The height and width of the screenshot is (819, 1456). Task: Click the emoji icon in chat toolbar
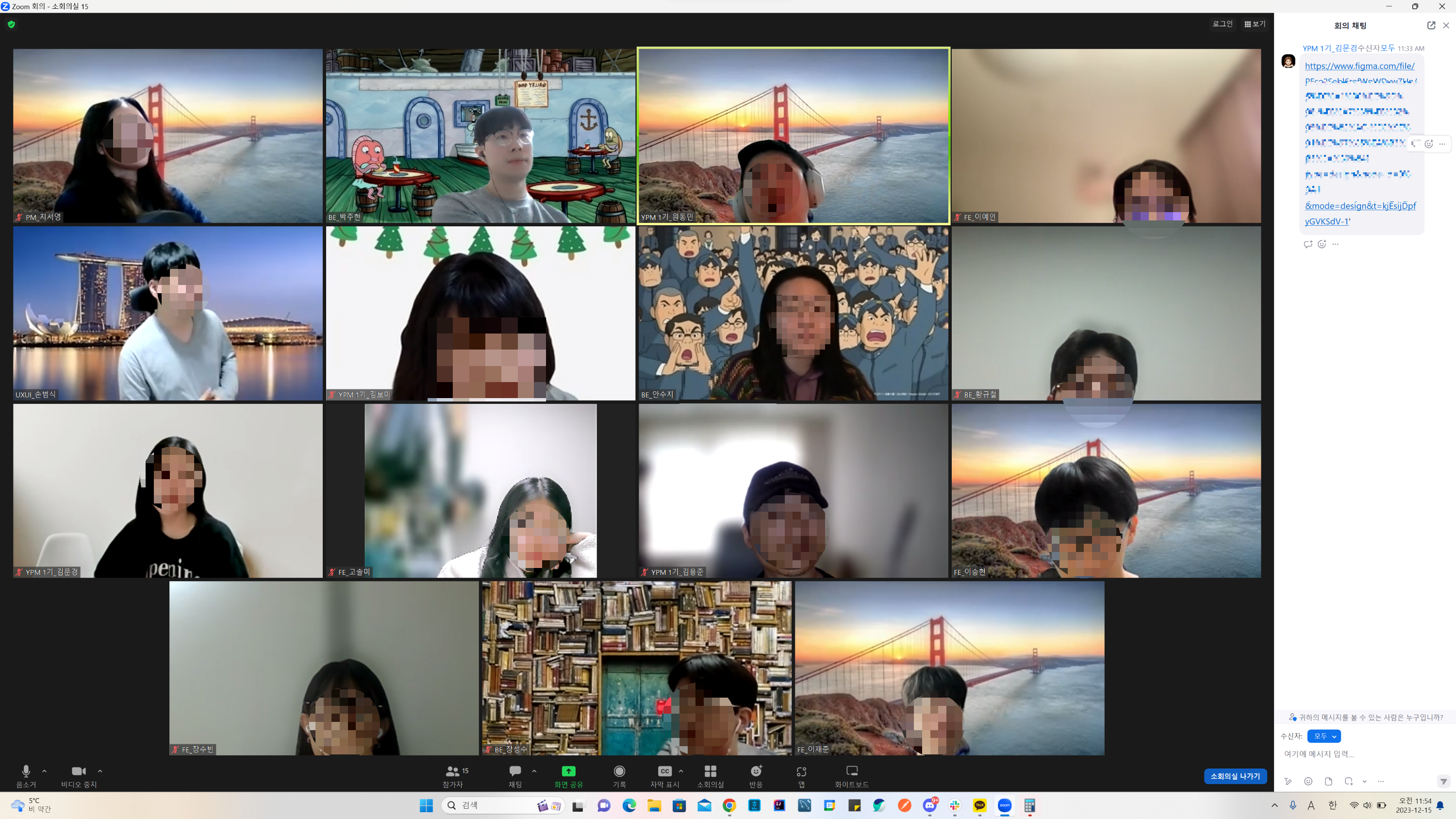[1308, 781]
